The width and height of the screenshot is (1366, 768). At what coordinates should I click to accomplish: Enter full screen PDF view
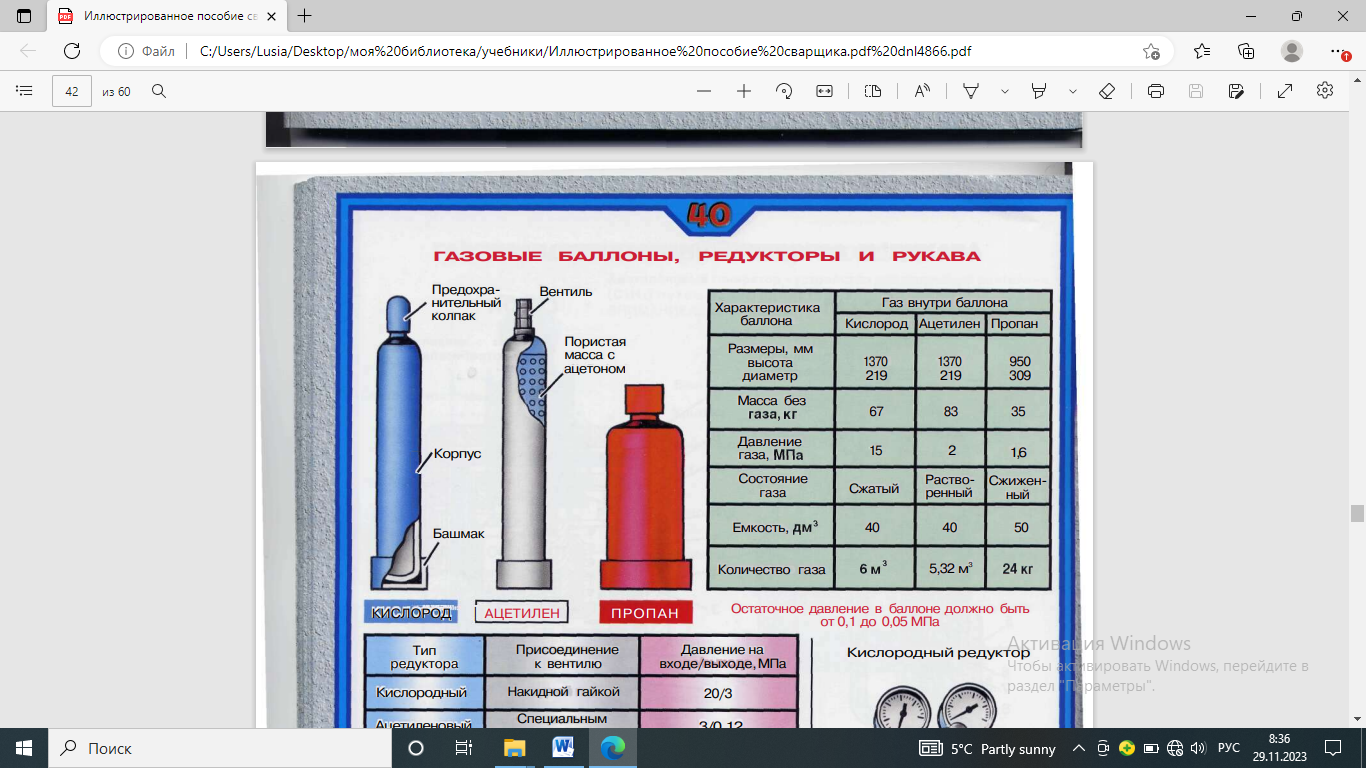click(x=1285, y=91)
